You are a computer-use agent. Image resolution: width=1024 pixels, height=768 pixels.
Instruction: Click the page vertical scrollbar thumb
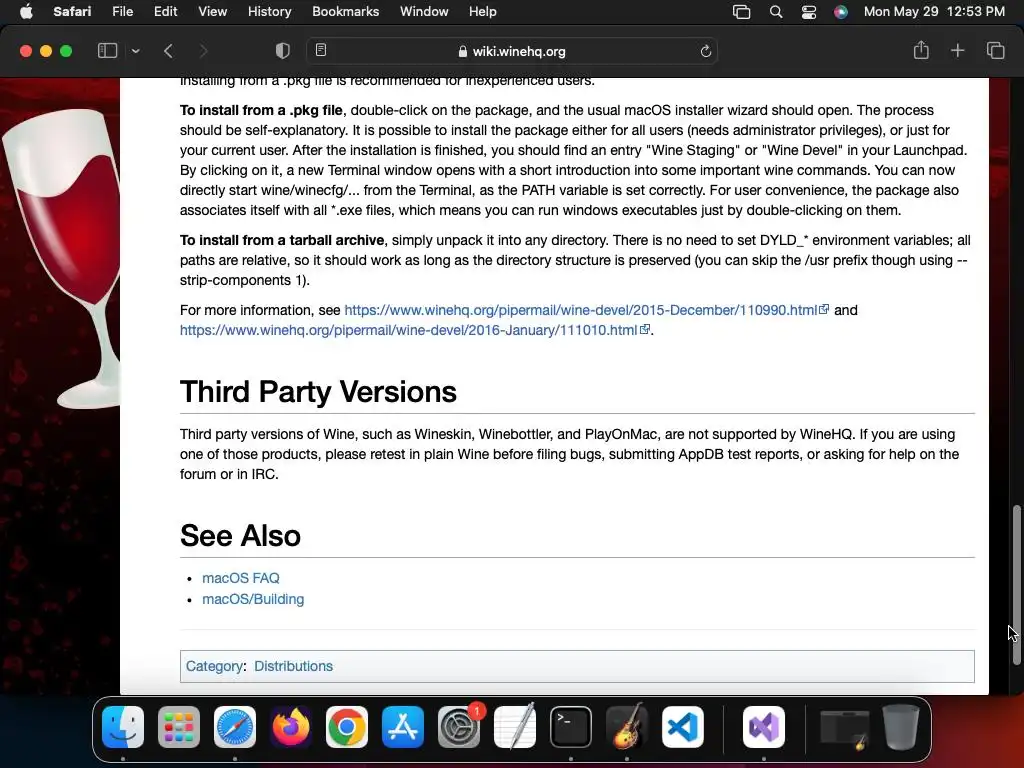(x=1016, y=584)
